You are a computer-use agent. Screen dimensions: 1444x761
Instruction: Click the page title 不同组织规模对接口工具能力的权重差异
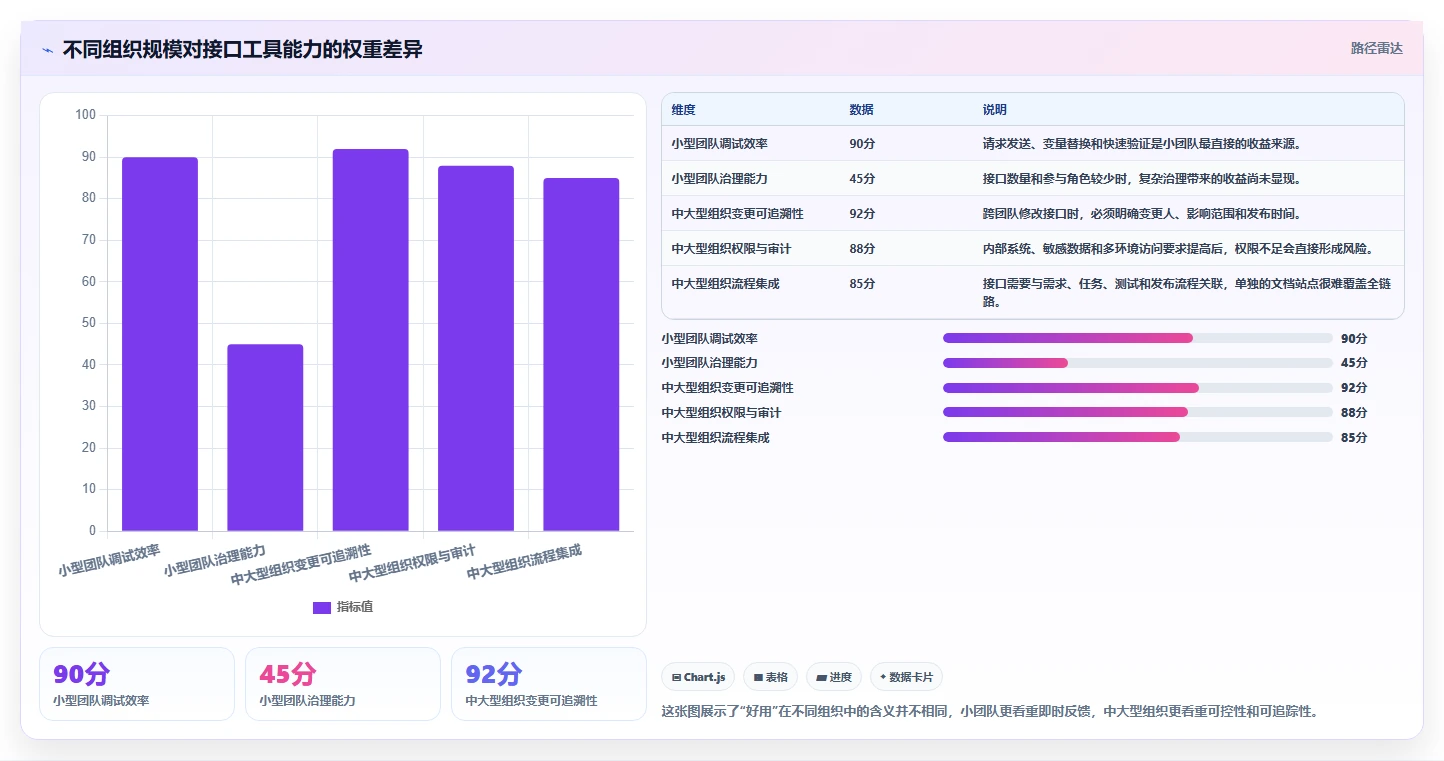pyautogui.click(x=243, y=50)
